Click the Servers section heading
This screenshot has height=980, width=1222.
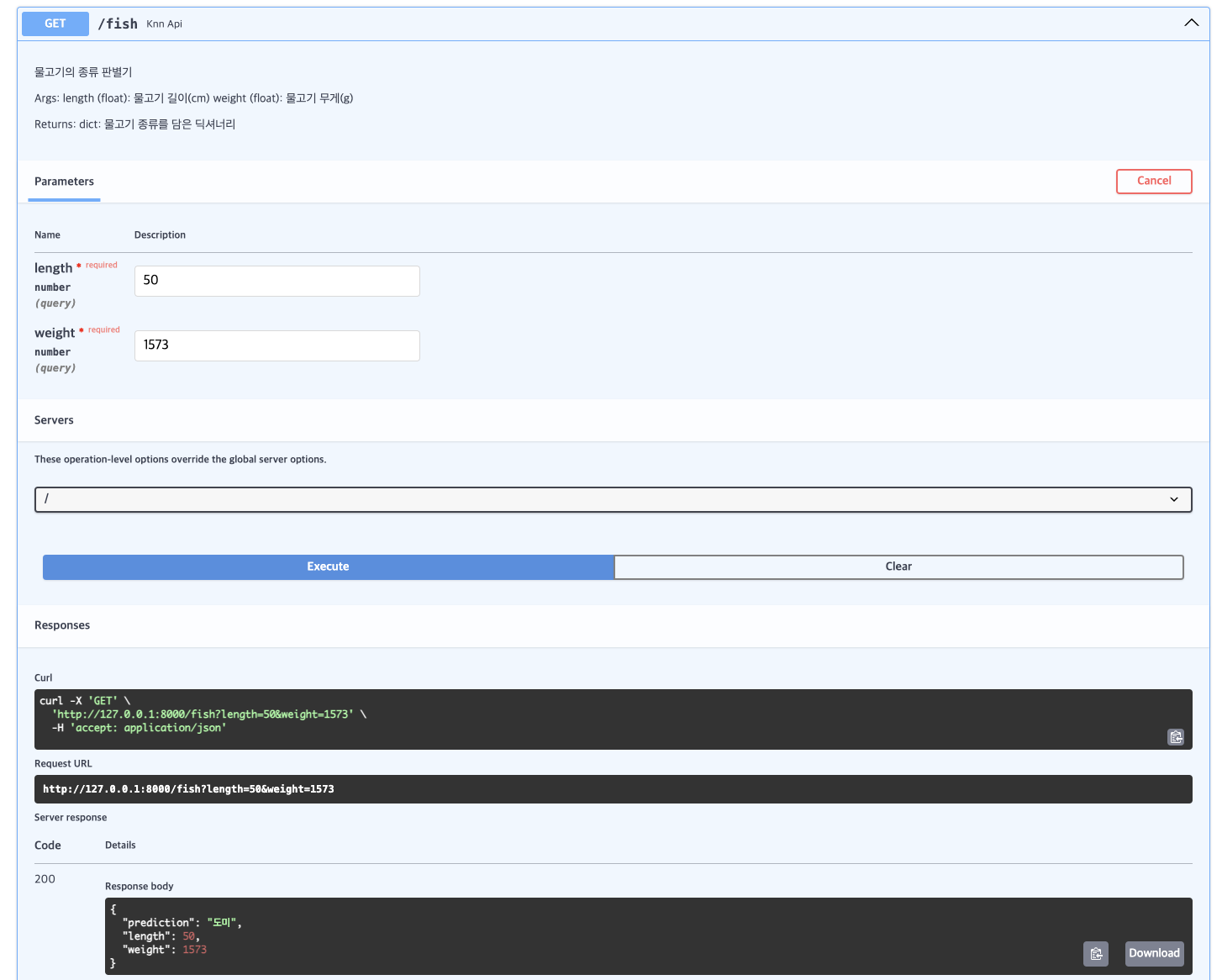(54, 420)
